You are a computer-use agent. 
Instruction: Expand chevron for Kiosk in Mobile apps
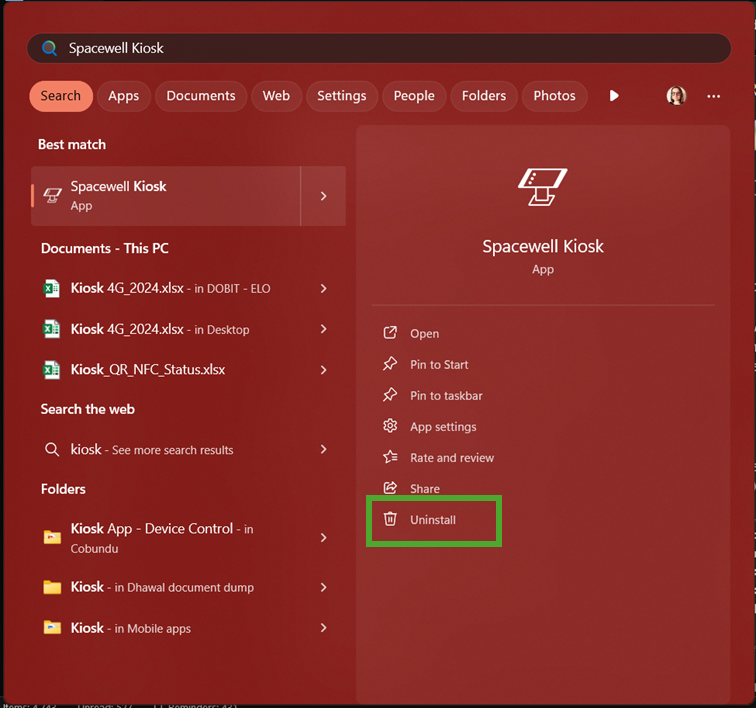click(324, 628)
